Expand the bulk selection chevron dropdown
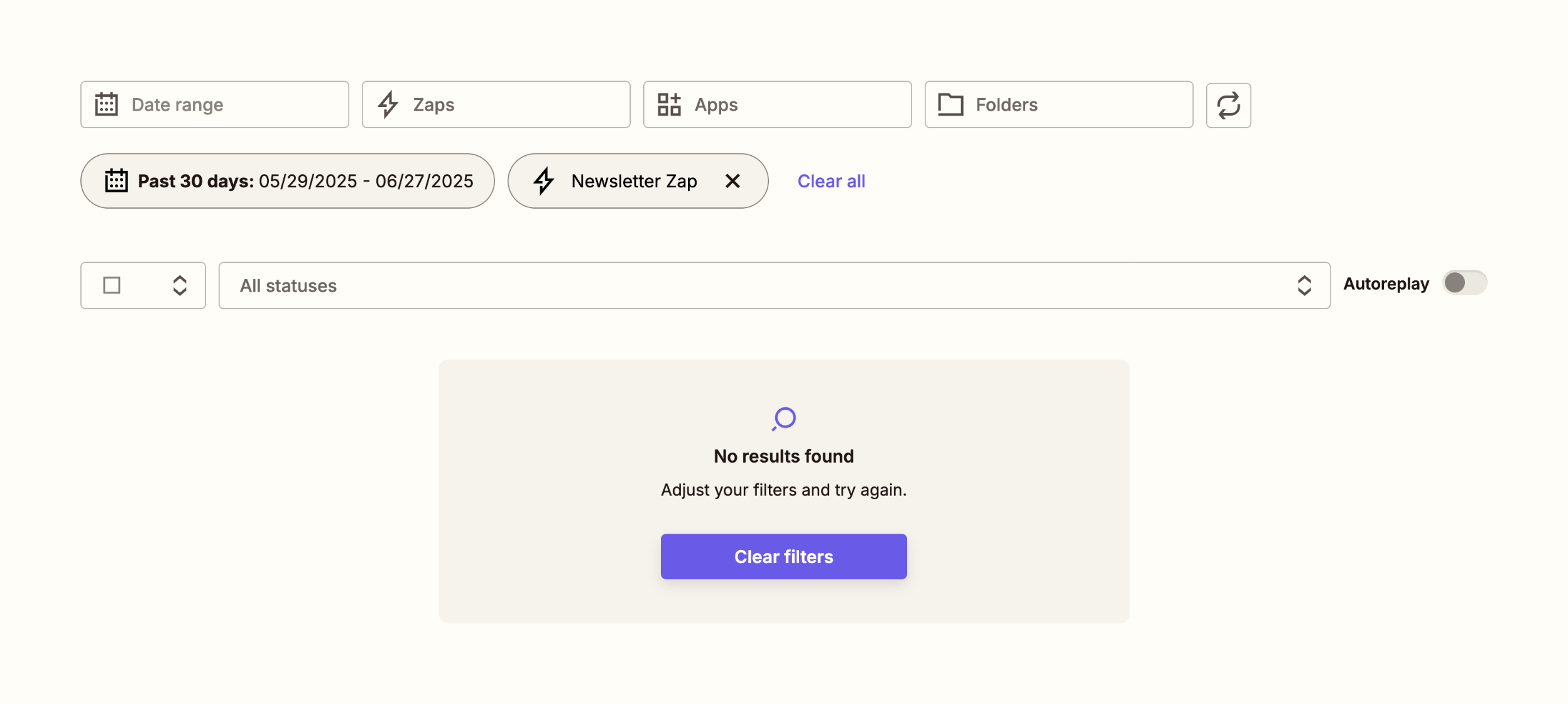1568x704 pixels. 180,285
